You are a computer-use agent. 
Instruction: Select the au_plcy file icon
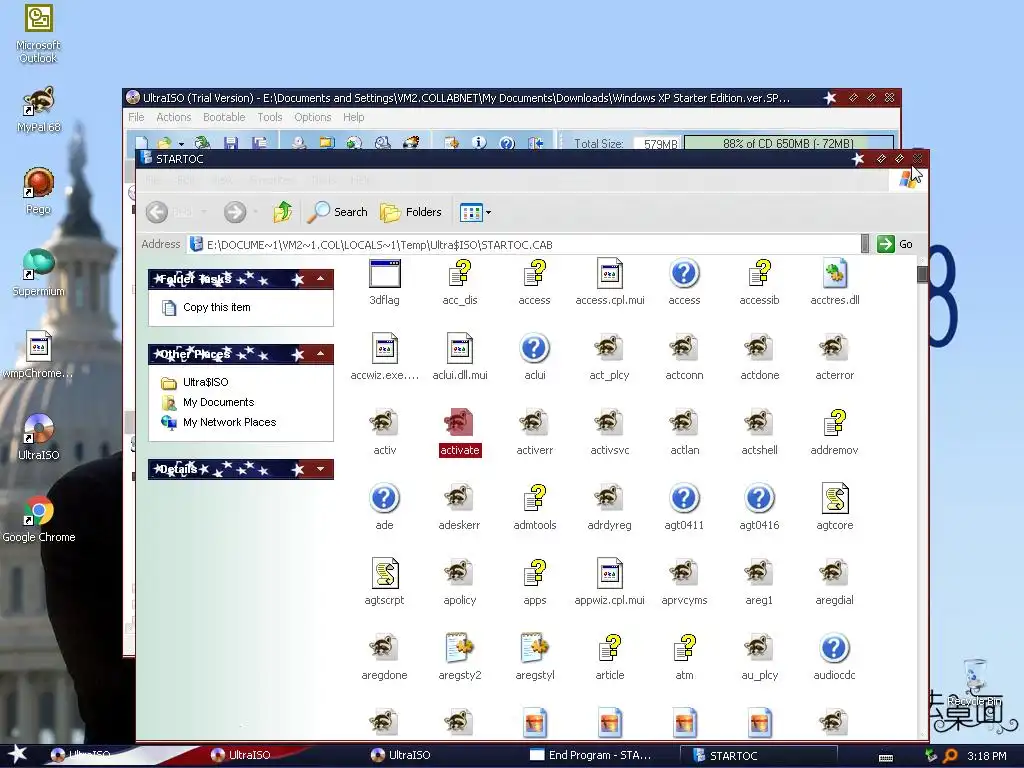pyautogui.click(x=760, y=648)
